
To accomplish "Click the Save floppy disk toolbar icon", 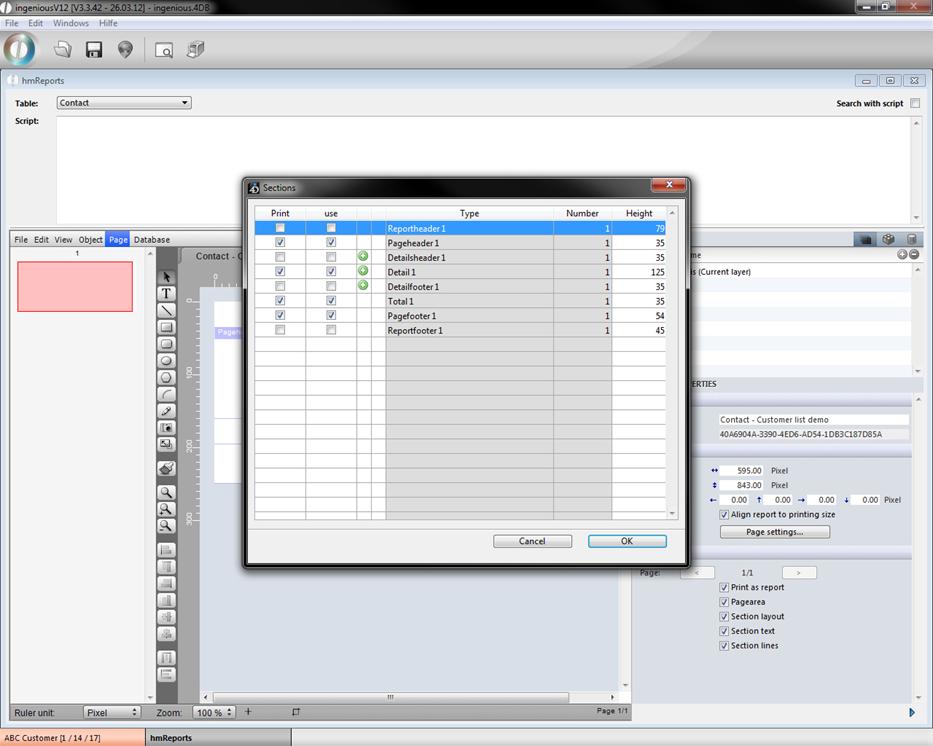I will [94, 50].
